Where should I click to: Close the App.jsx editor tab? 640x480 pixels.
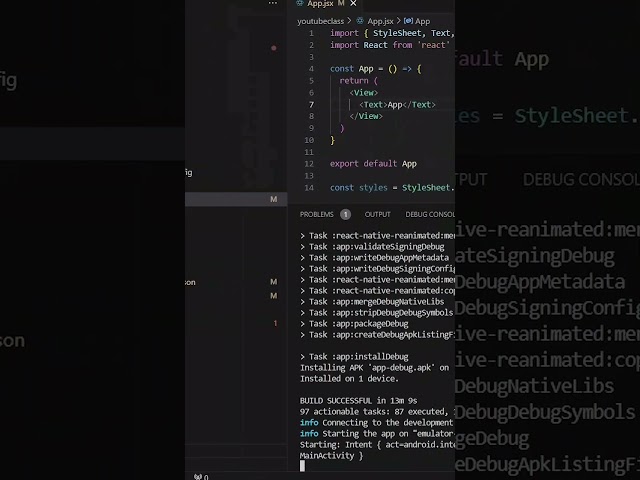click(353, 3)
